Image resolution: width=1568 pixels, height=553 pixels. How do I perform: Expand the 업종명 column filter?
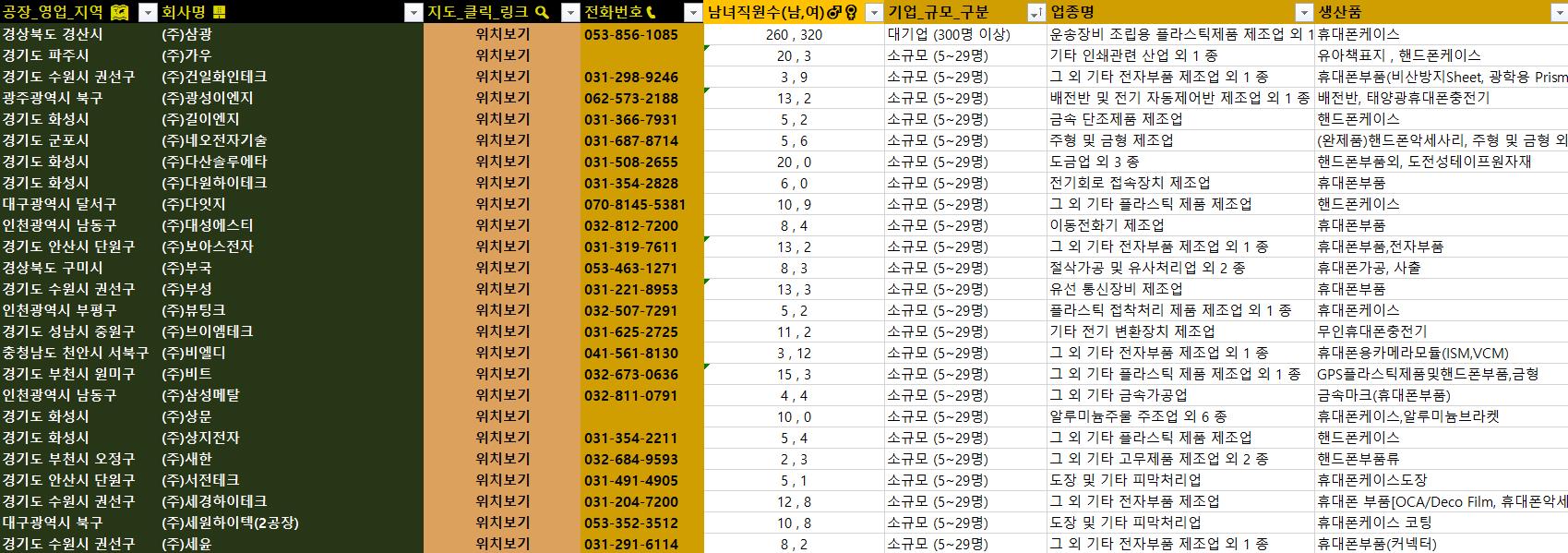1304,12
